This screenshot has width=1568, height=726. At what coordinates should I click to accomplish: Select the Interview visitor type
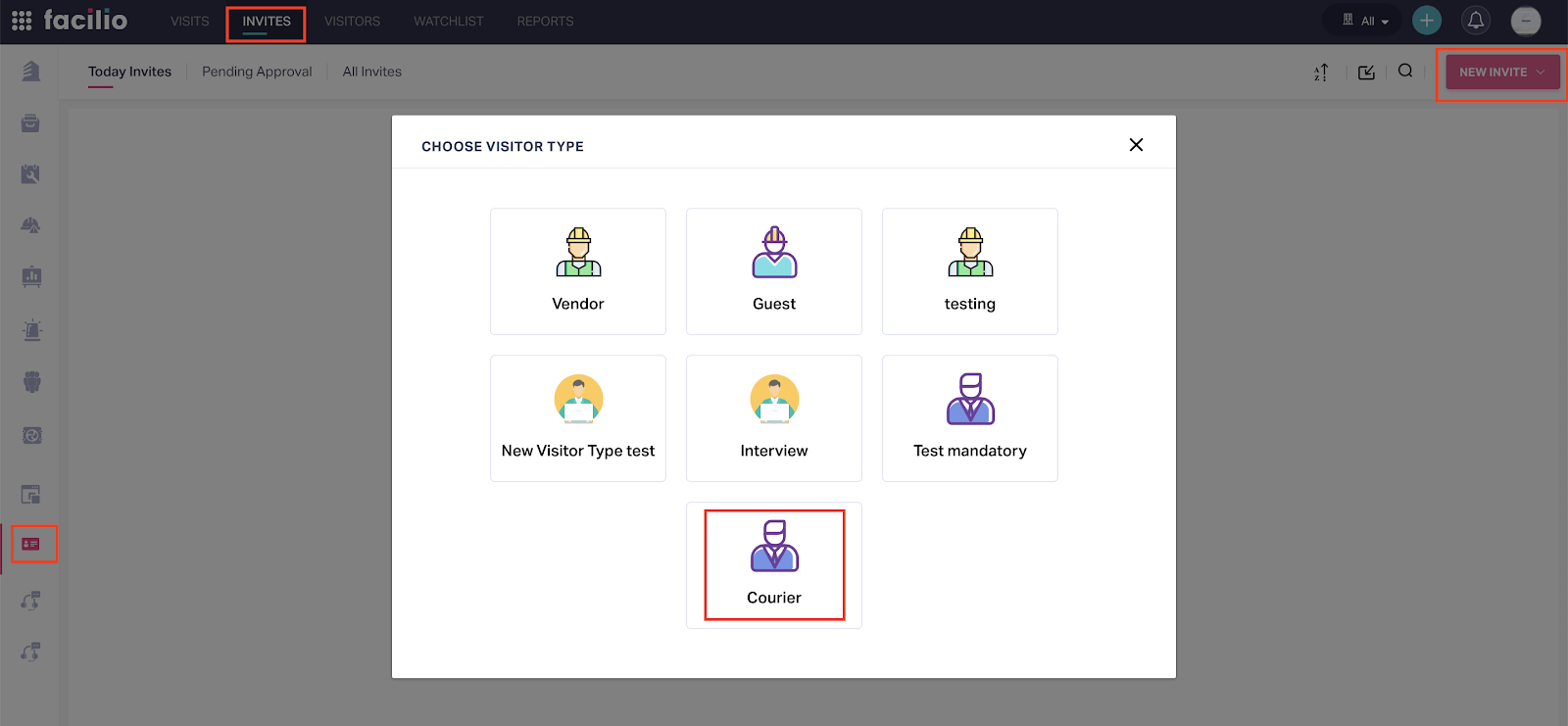pyautogui.click(x=774, y=418)
